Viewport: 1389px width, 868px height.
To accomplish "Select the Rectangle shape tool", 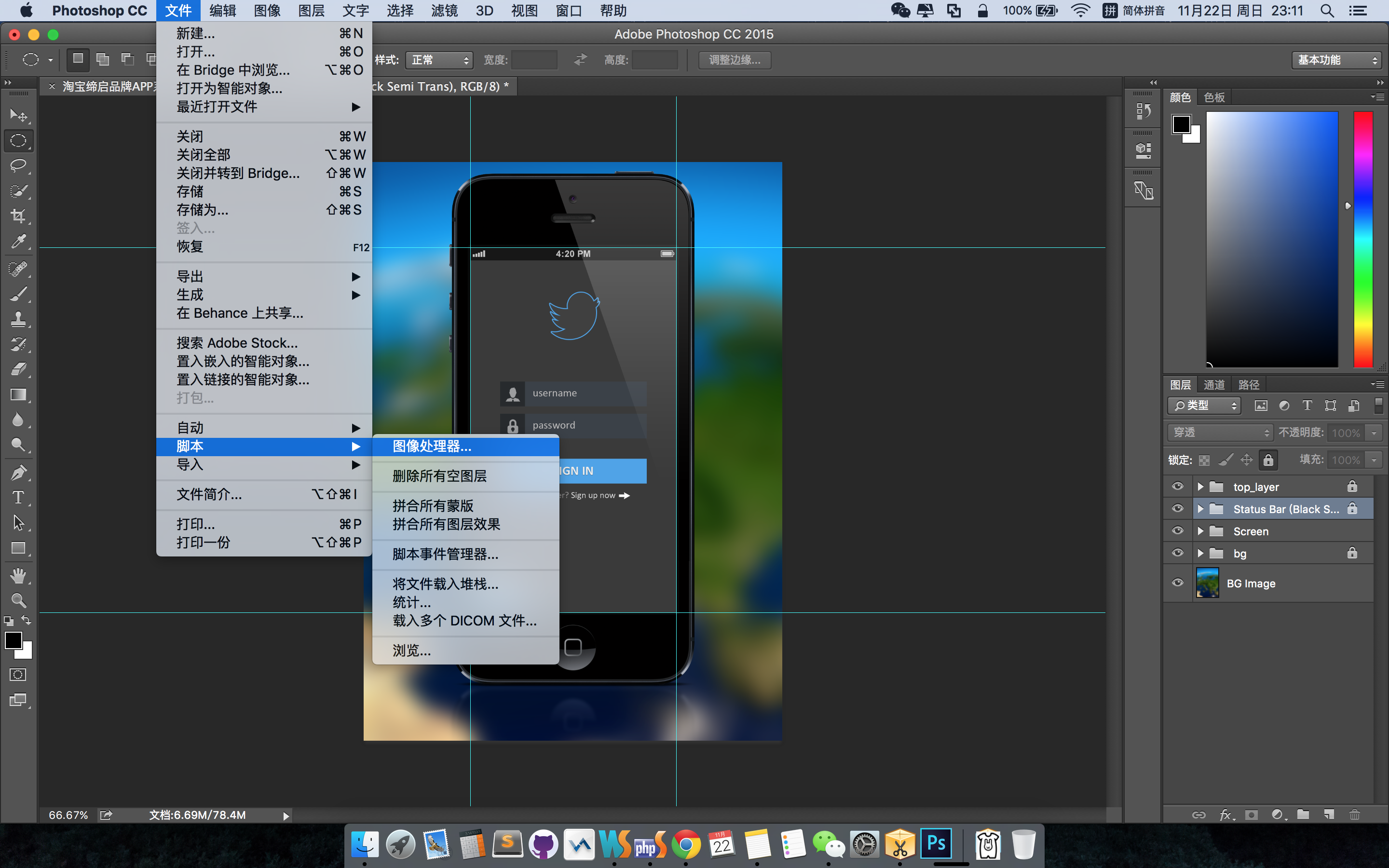I will point(18,548).
